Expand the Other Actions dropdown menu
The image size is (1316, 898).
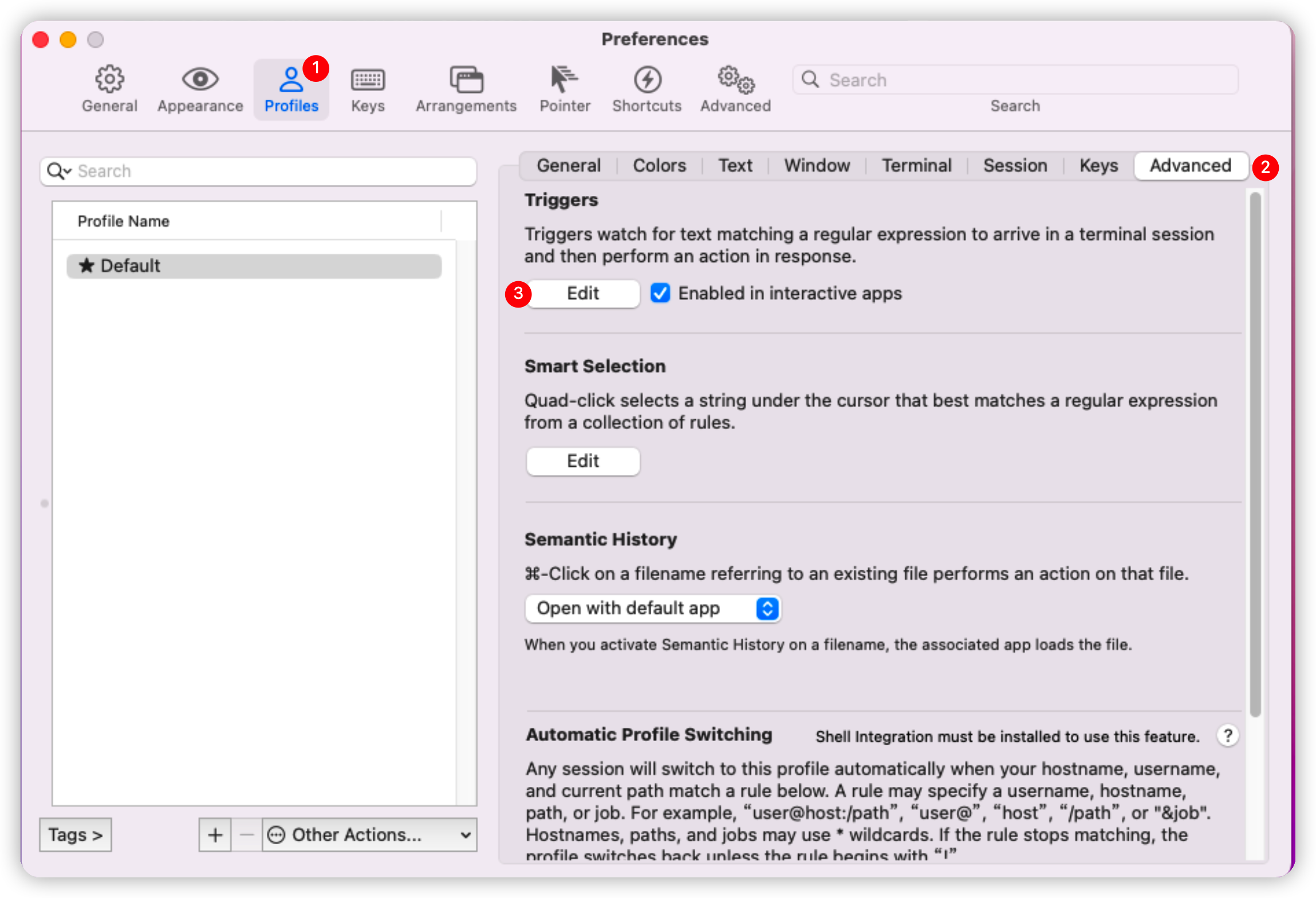coord(369,835)
